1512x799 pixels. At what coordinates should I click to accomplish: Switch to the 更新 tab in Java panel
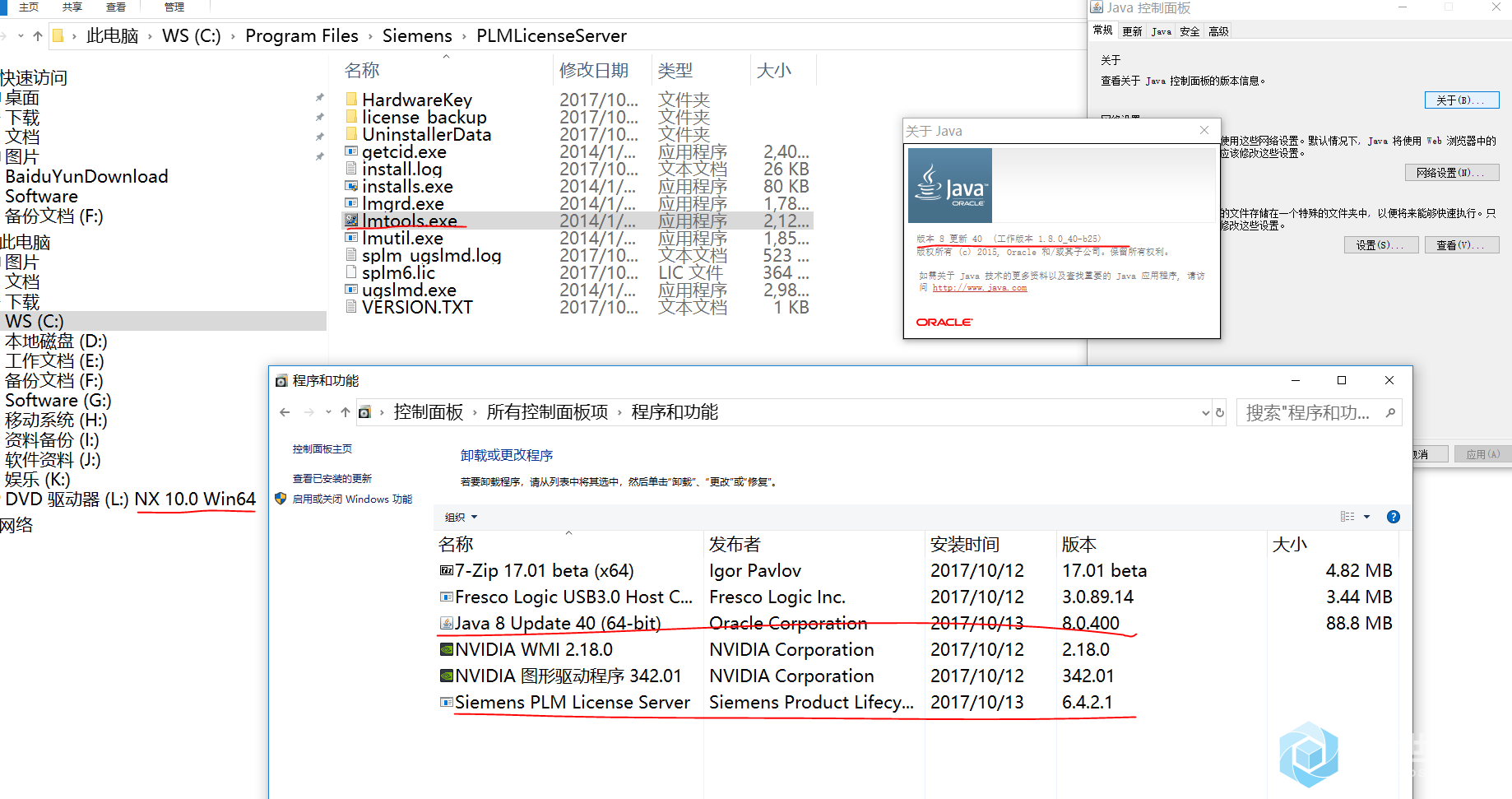click(x=1132, y=31)
